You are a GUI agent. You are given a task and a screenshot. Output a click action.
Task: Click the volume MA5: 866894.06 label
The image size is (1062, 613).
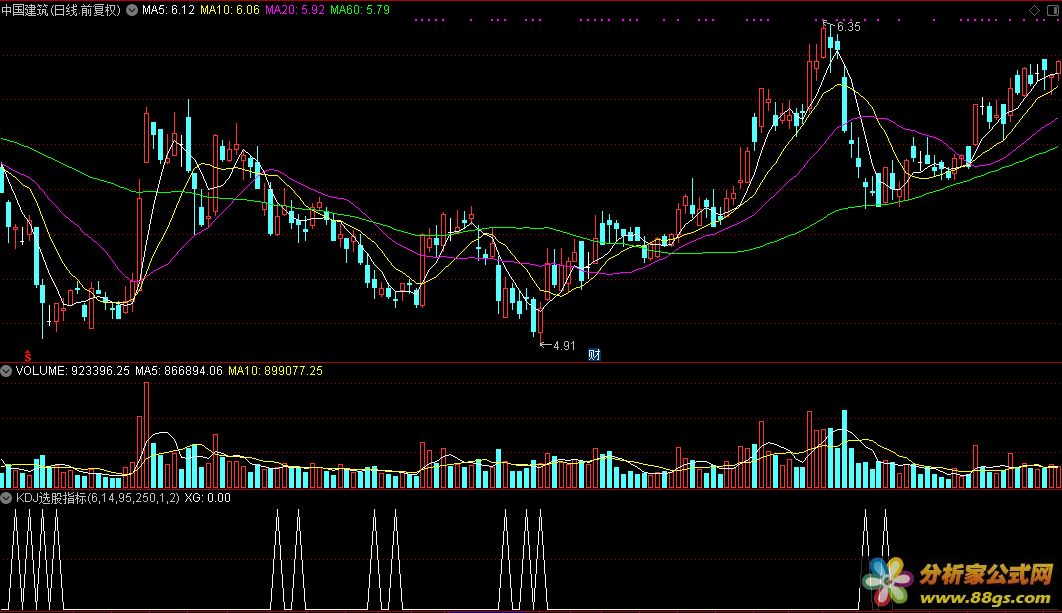pos(179,371)
